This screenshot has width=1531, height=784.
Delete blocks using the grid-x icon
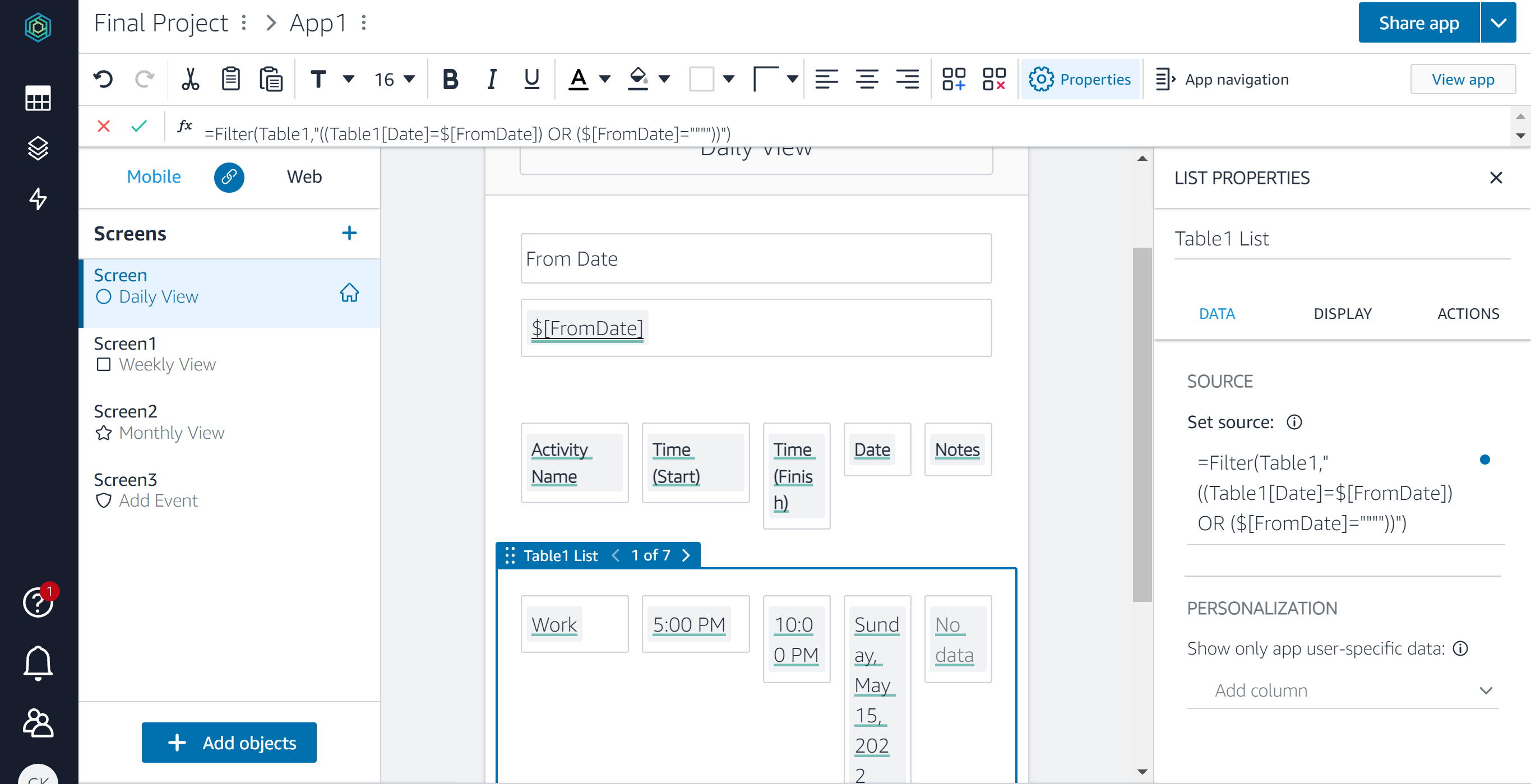tap(993, 79)
